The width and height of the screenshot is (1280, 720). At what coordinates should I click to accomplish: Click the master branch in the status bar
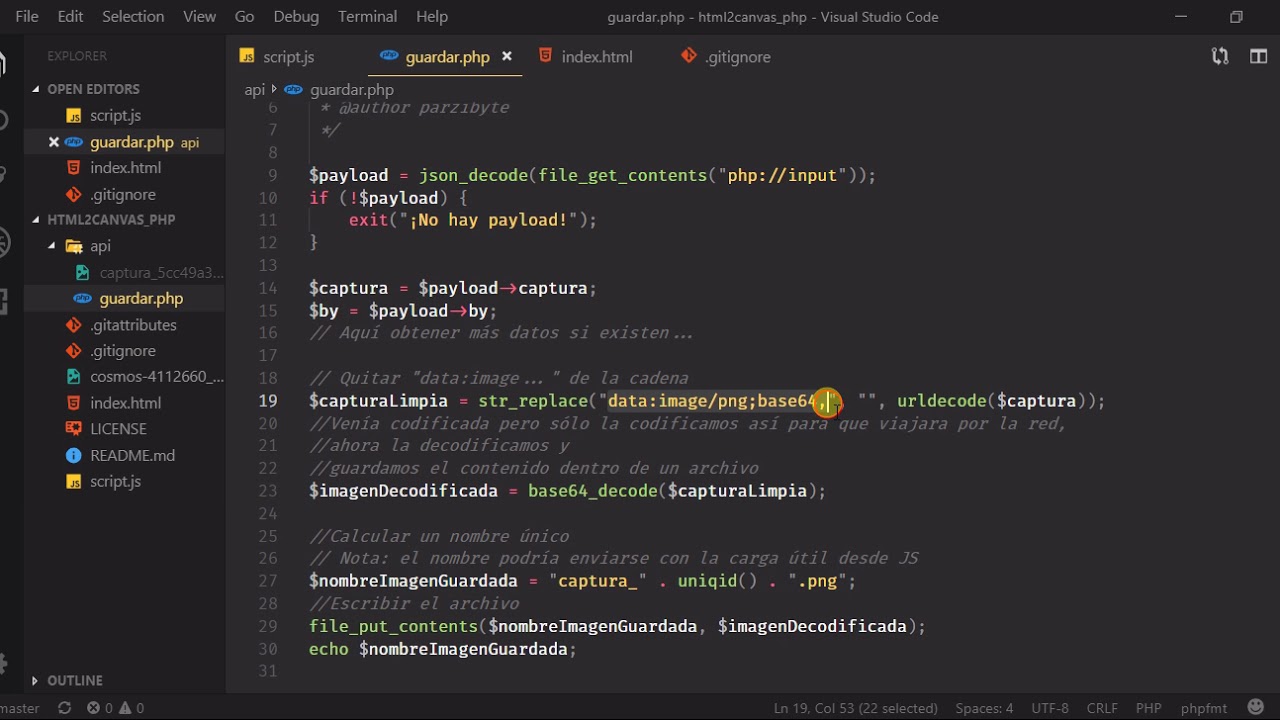click(20, 708)
